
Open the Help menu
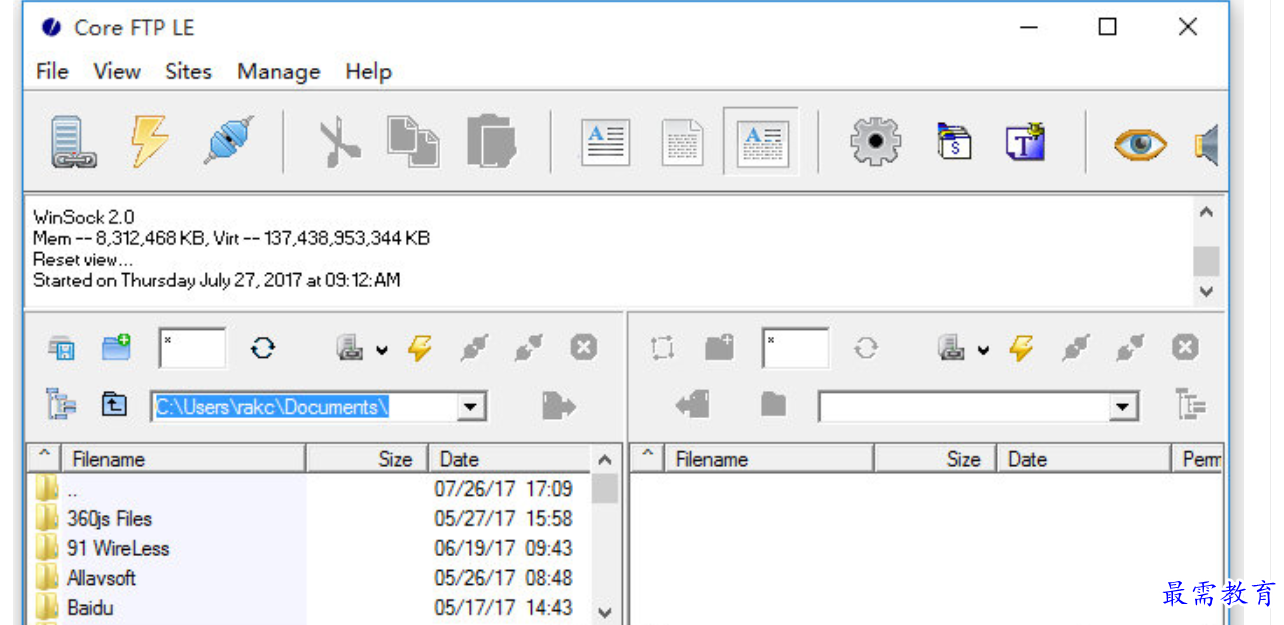(368, 71)
